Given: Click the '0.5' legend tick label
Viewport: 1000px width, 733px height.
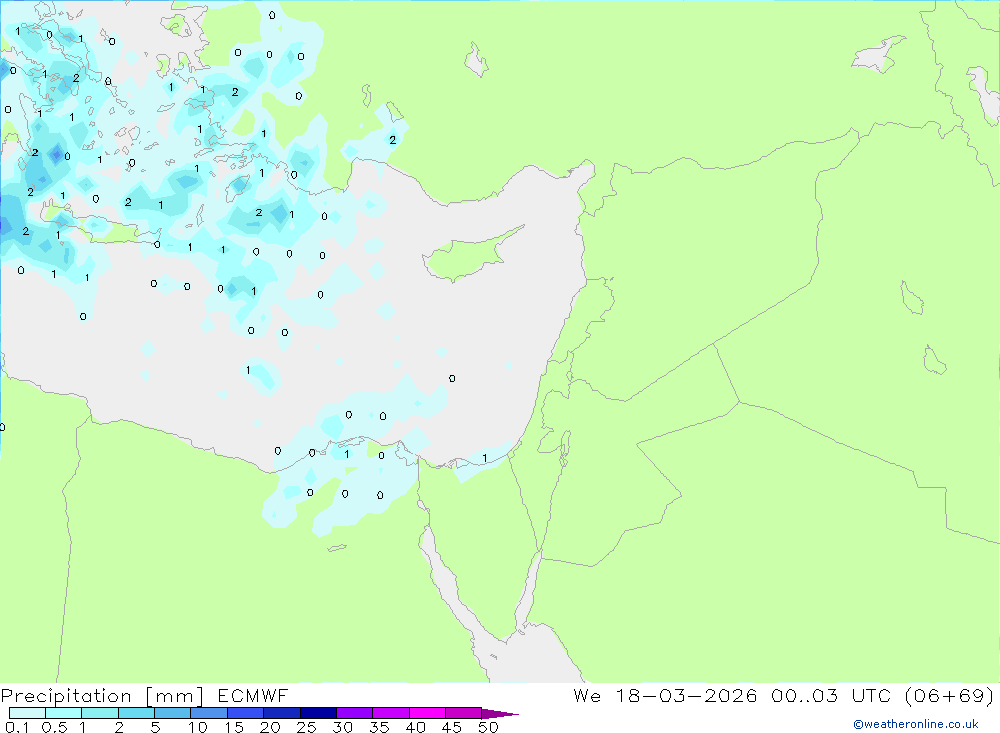Looking at the screenshot, I should (x=54, y=727).
